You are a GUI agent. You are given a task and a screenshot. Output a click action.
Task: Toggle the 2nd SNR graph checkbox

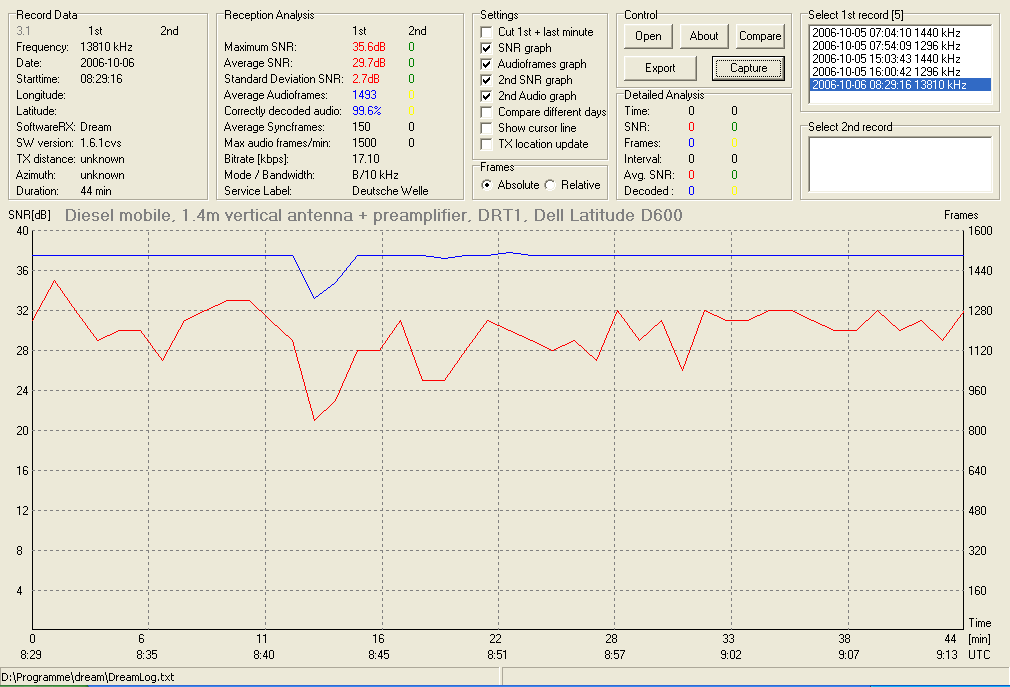(486, 80)
